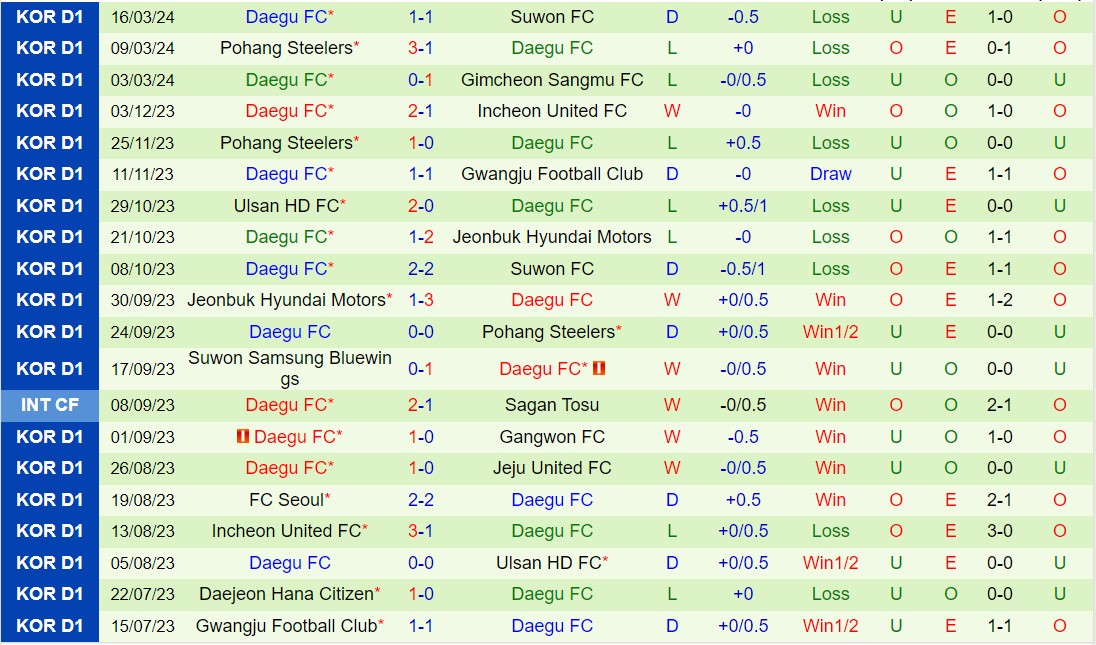This screenshot has height=645, width=1096.
Task: Click Suwon Samsung Bluewings team name
Action: 290,368
